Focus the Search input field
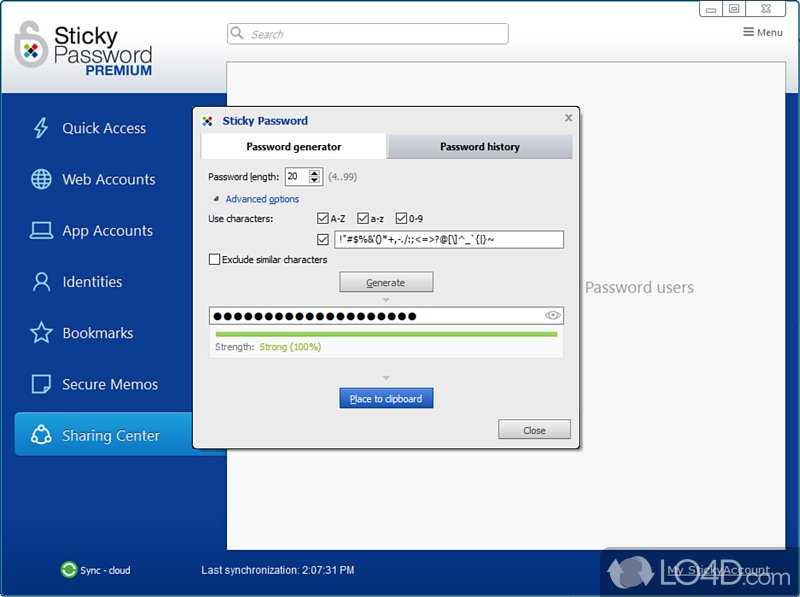The width and height of the screenshot is (800, 597). (367, 34)
